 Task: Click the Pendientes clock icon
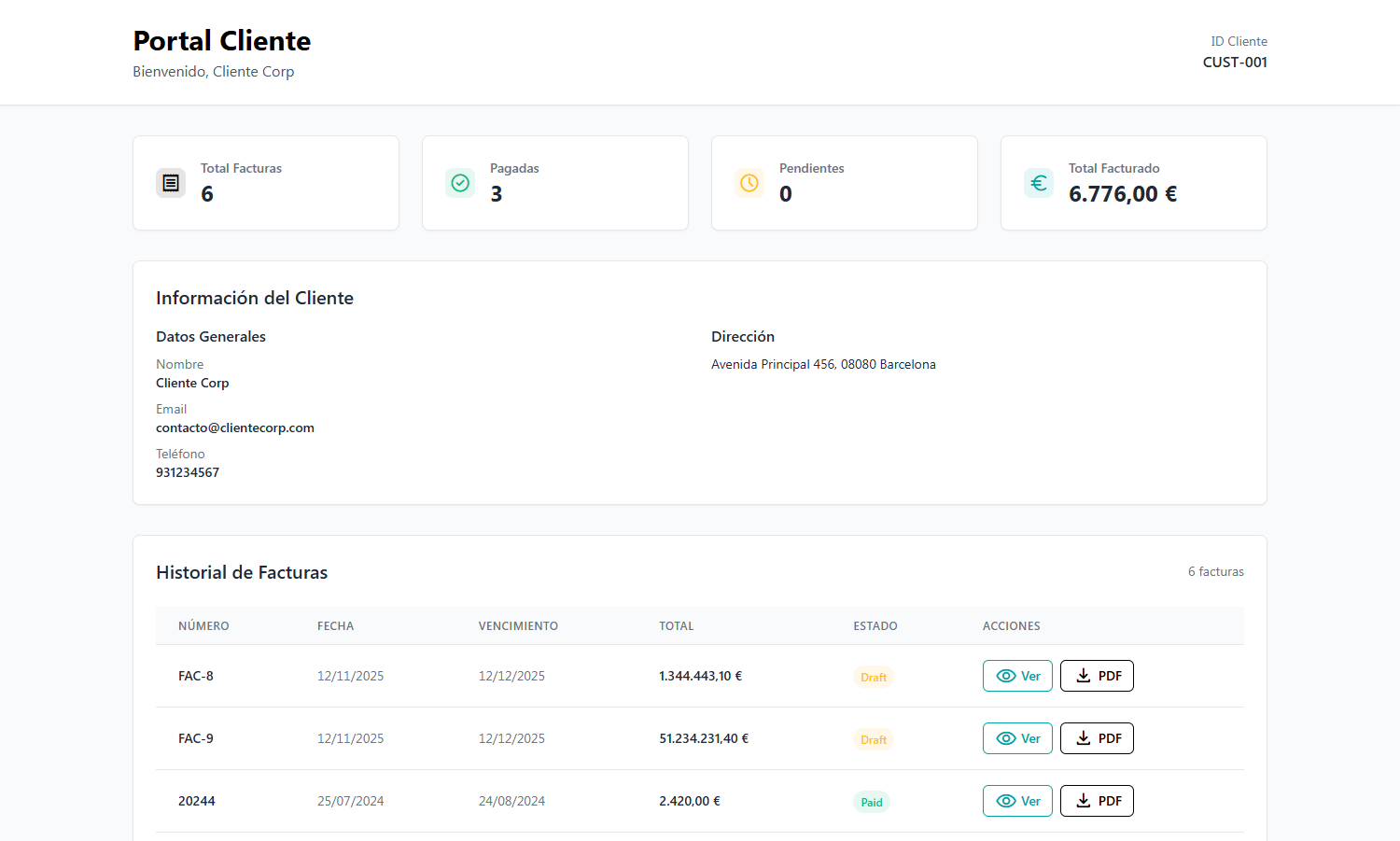click(x=749, y=183)
